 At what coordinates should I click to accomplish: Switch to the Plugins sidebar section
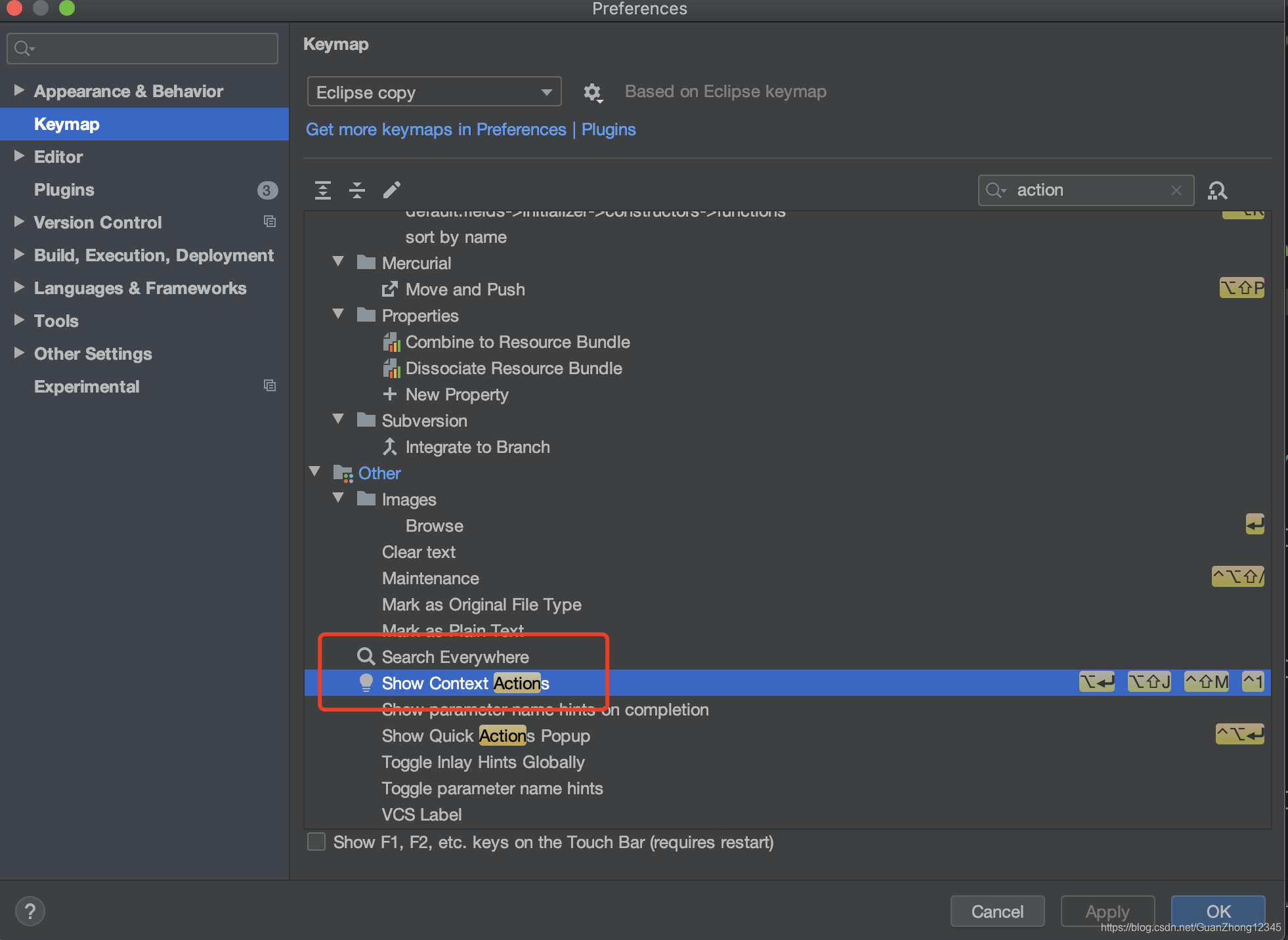point(64,190)
